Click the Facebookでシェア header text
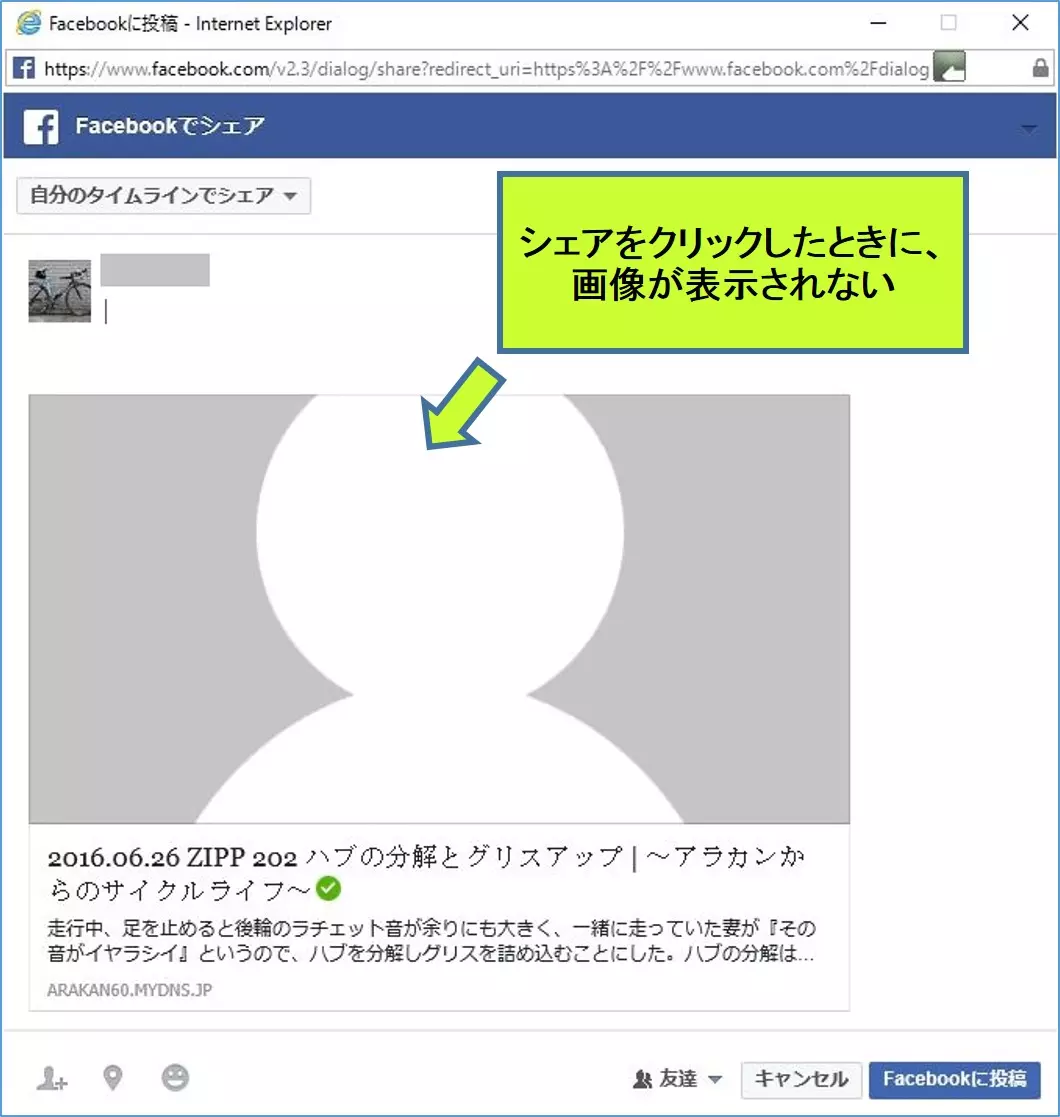 coord(170,126)
